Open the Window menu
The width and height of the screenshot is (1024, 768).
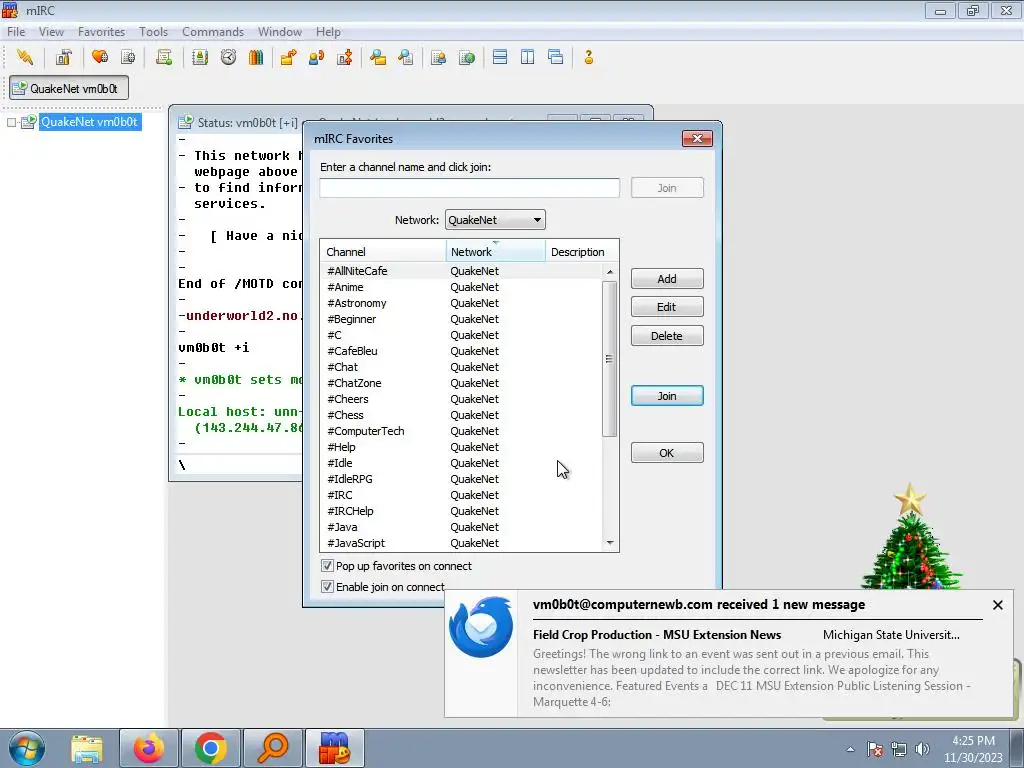click(x=280, y=31)
